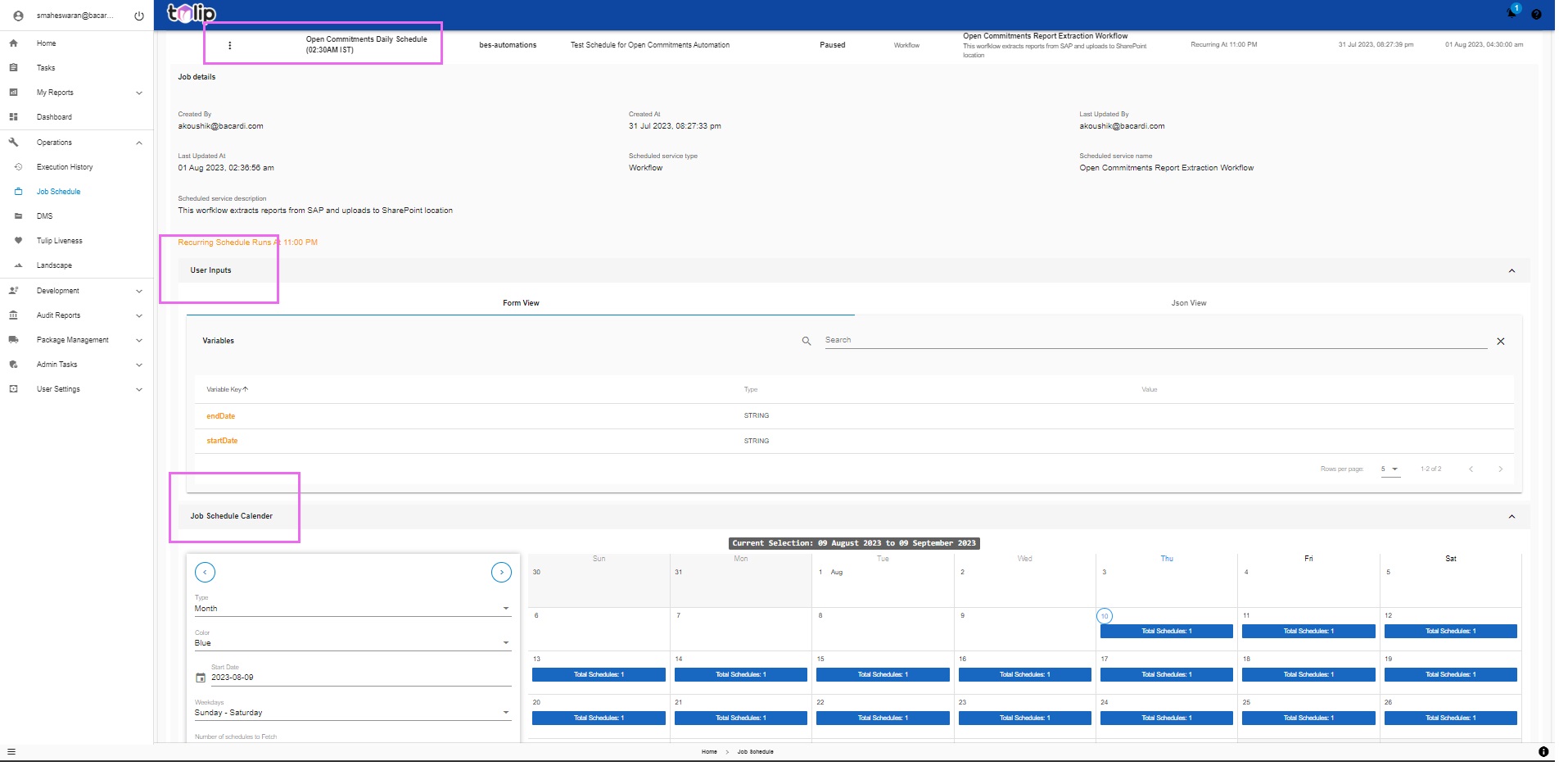1568x766 pixels.
Task: Open Execution History in sidebar
Action: 65,167
